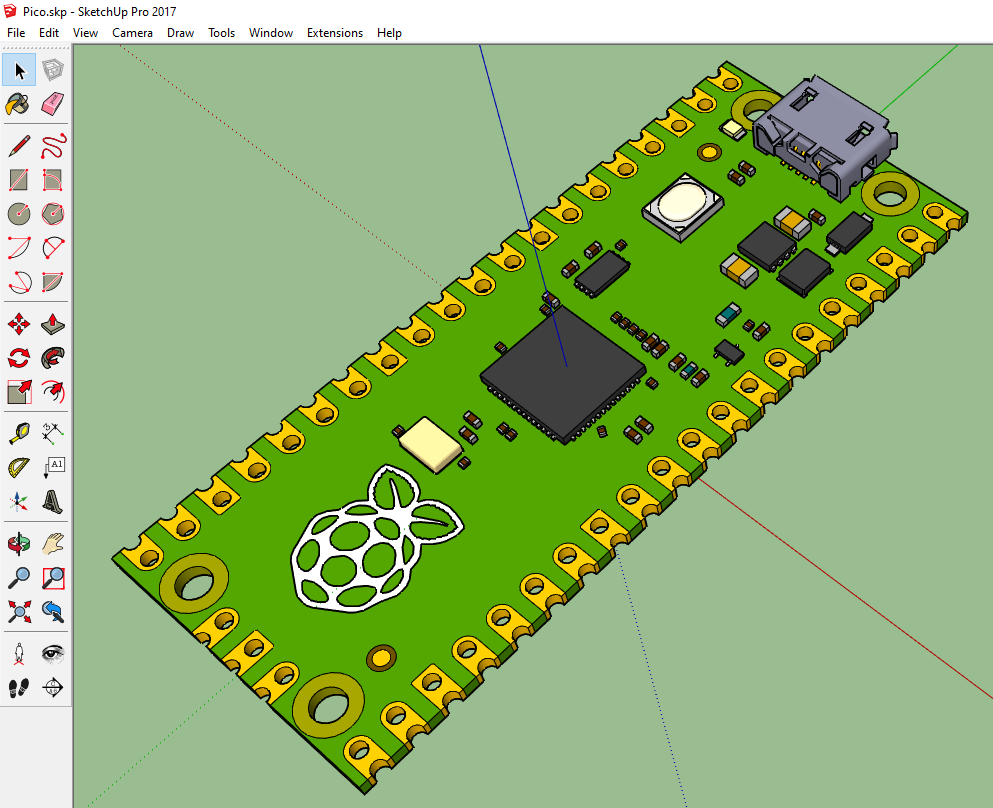Activate the Push/Pull tool
This screenshot has width=993, height=808.
coord(52,324)
